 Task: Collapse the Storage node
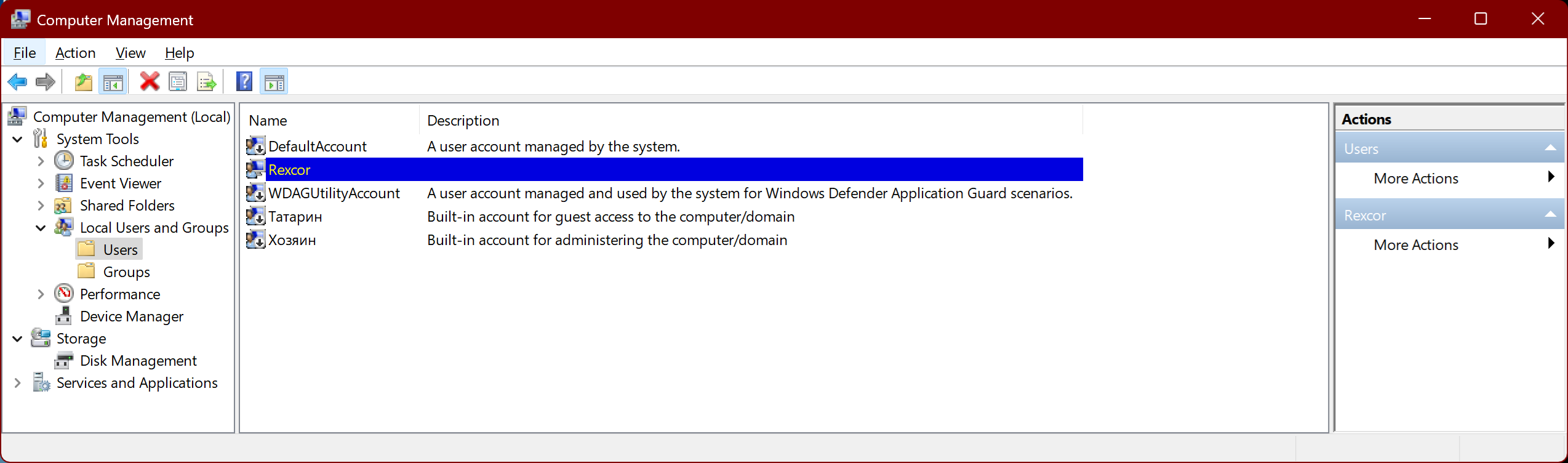click(17, 339)
